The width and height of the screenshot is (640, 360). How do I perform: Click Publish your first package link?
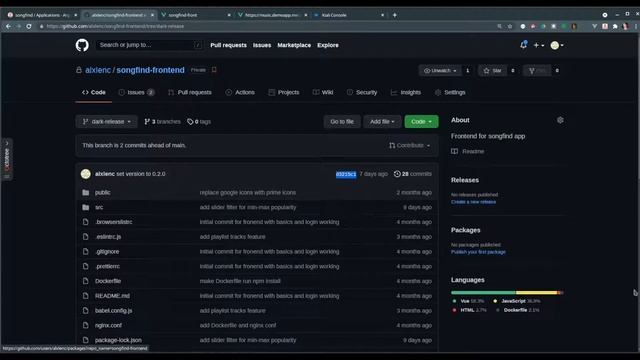point(478,252)
